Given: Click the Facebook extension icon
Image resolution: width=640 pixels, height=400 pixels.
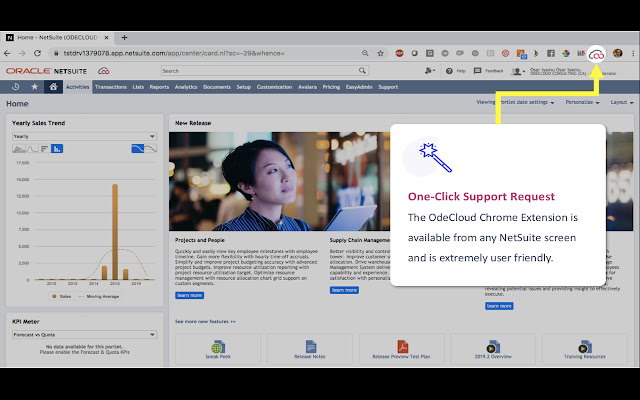Looking at the screenshot, I should [551, 53].
